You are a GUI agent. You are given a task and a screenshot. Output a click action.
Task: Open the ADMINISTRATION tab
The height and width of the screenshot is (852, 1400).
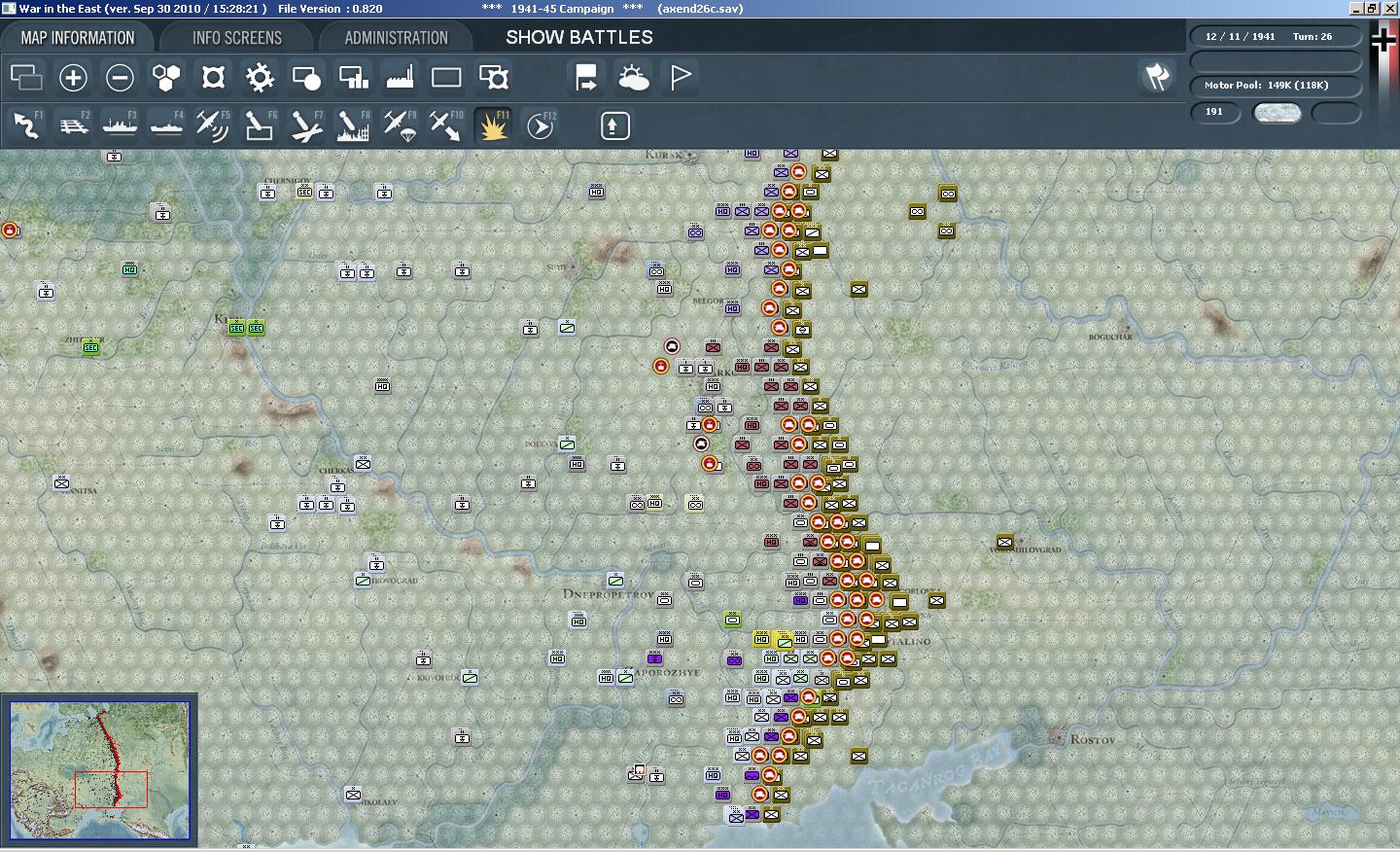(x=396, y=38)
